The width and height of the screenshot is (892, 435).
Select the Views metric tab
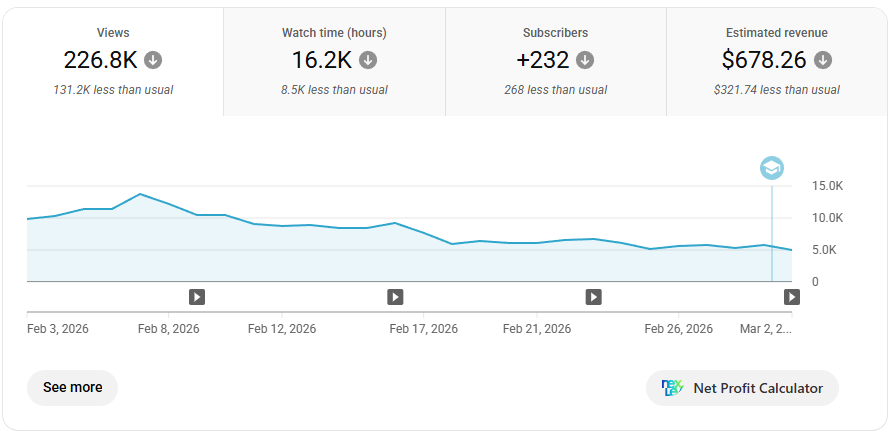[x=113, y=61]
